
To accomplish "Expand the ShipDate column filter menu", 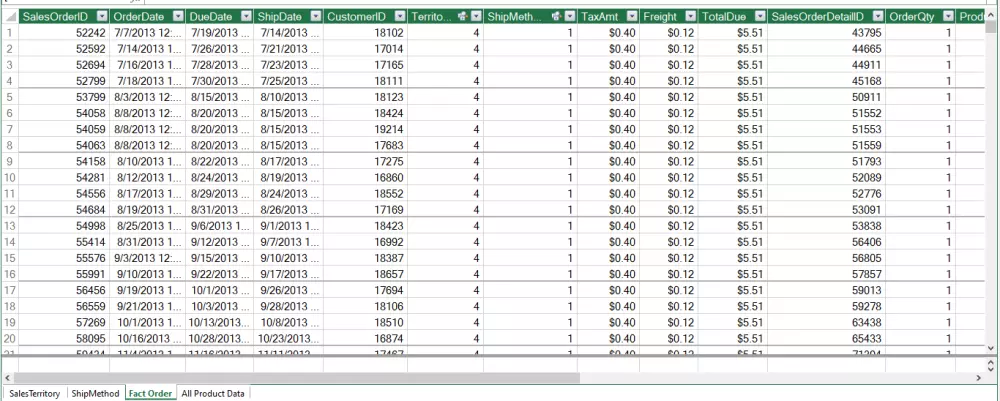I will (x=316, y=17).
